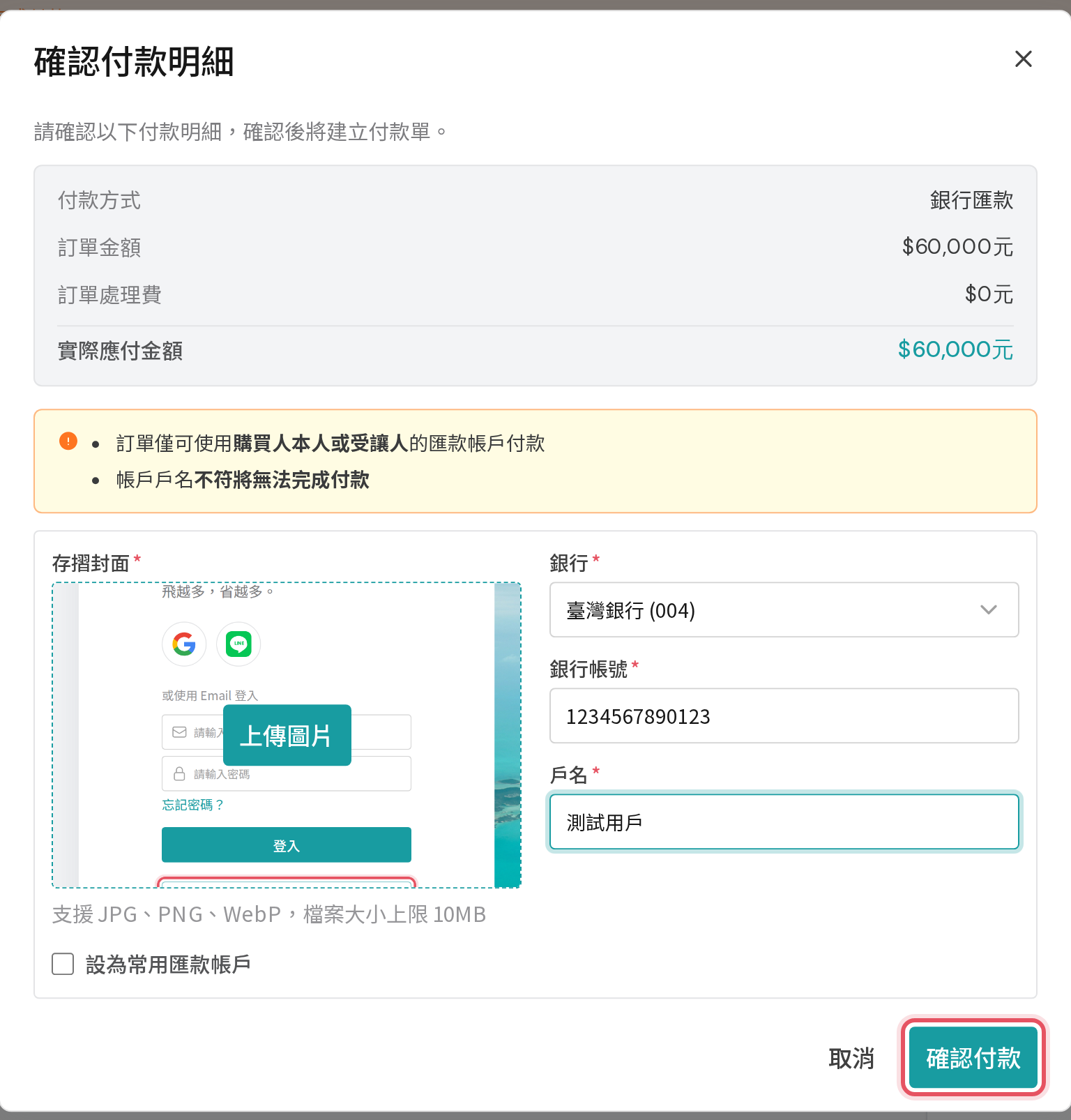
Task: Click the 設為常用匯款帳戶 label text
Action: point(168,964)
